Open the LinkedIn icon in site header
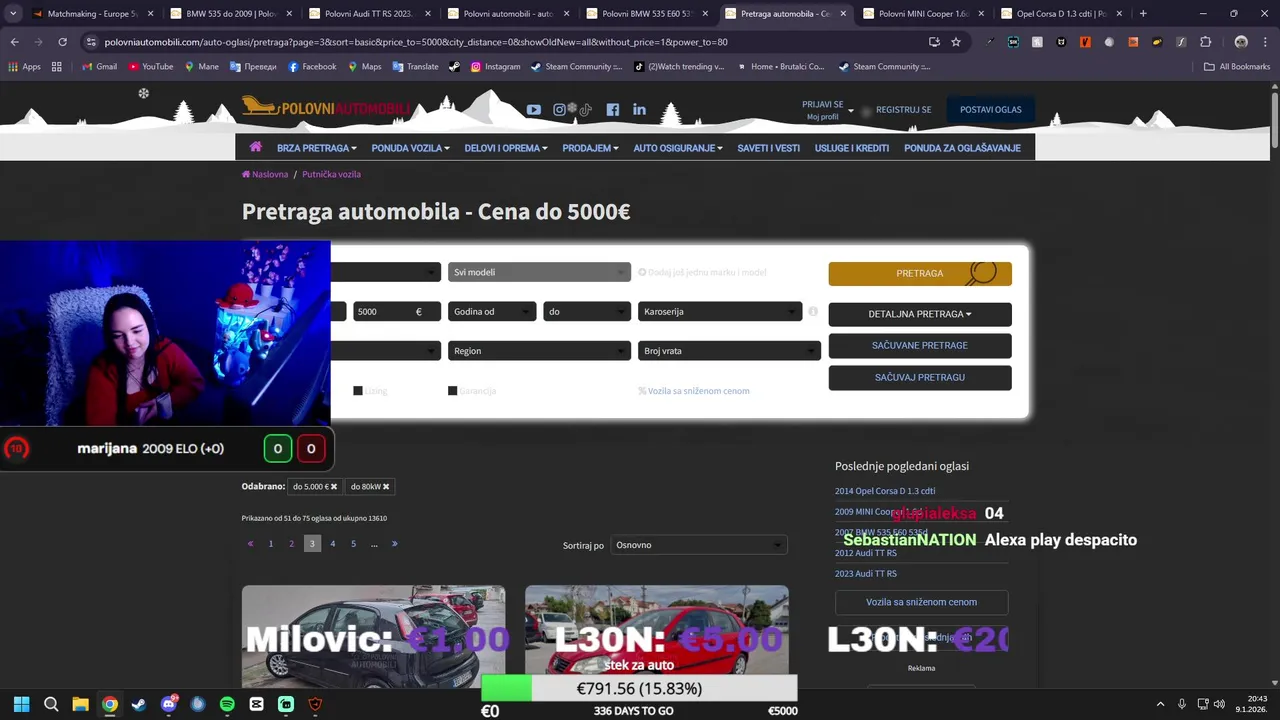The width and height of the screenshot is (1280, 720). pyautogui.click(x=639, y=110)
